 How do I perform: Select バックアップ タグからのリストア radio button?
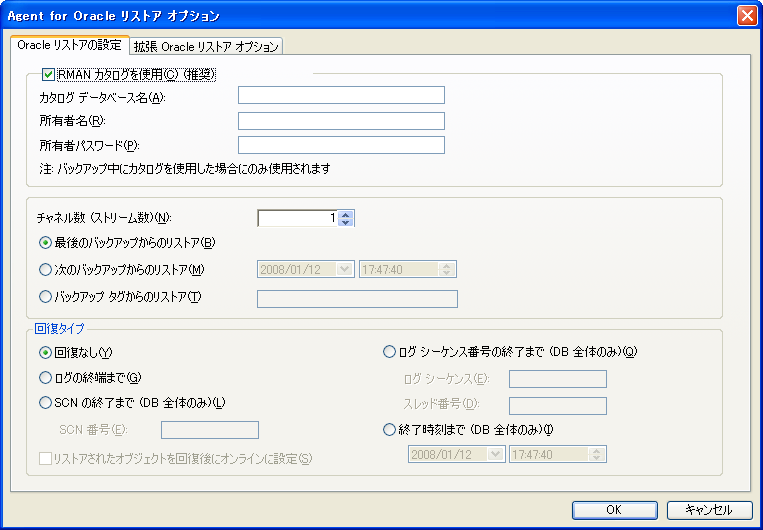(x=45, y=296)
